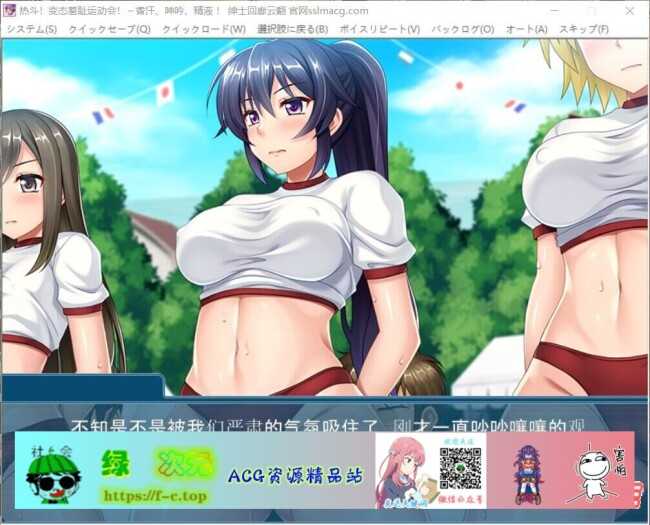Click the meme face cartoon in banner
This screenshot has height=525, width=650.
(x=595, y=472)
